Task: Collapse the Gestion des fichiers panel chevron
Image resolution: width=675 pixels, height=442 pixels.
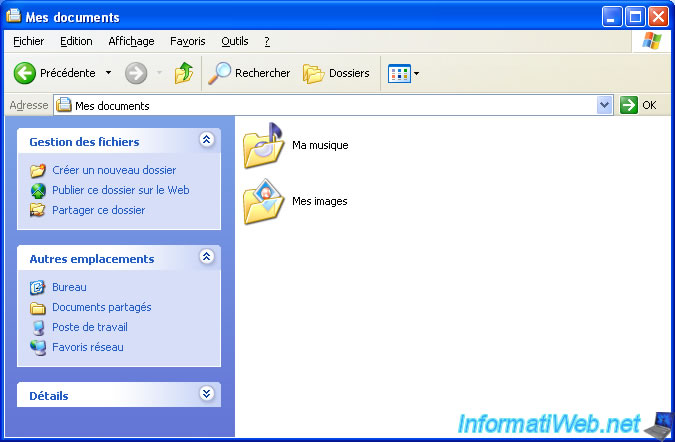Action: 207,139
